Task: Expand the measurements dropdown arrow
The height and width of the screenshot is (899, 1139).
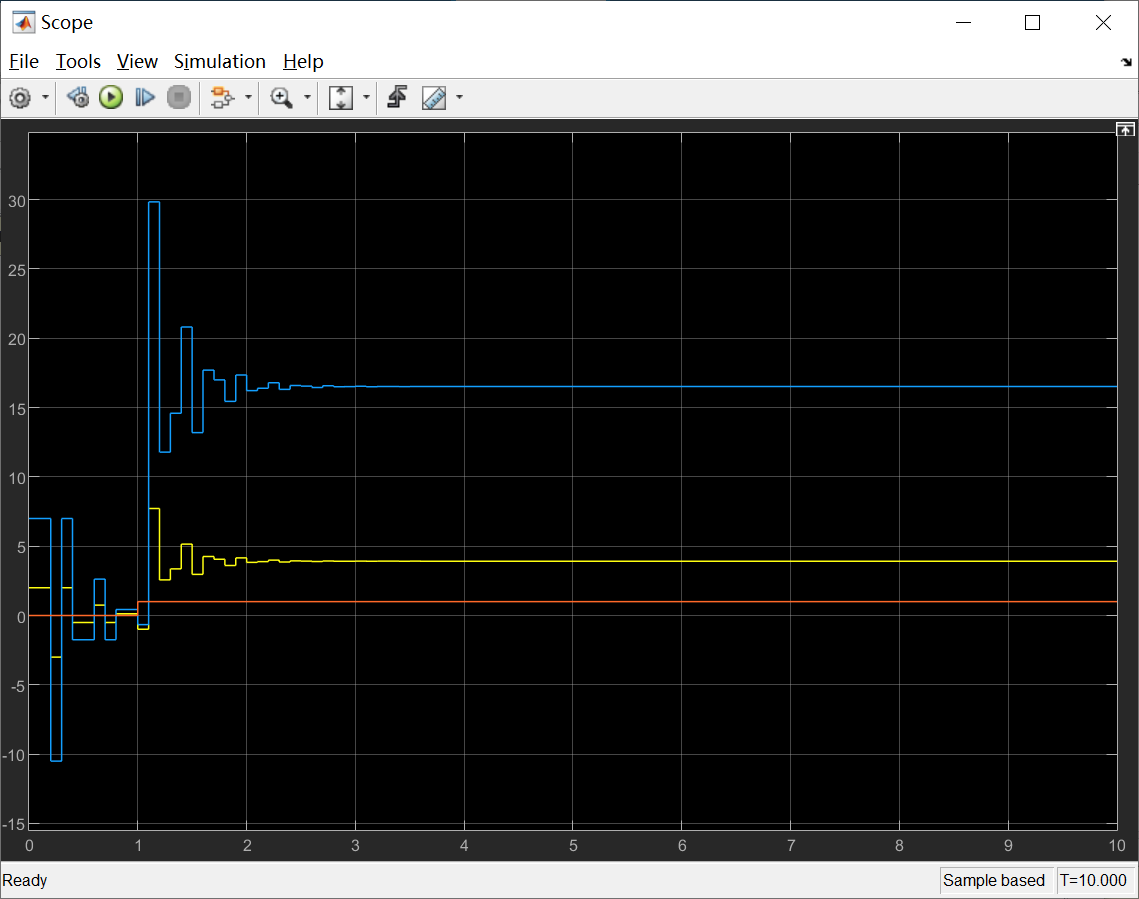Action: click(x=459, y=97)
